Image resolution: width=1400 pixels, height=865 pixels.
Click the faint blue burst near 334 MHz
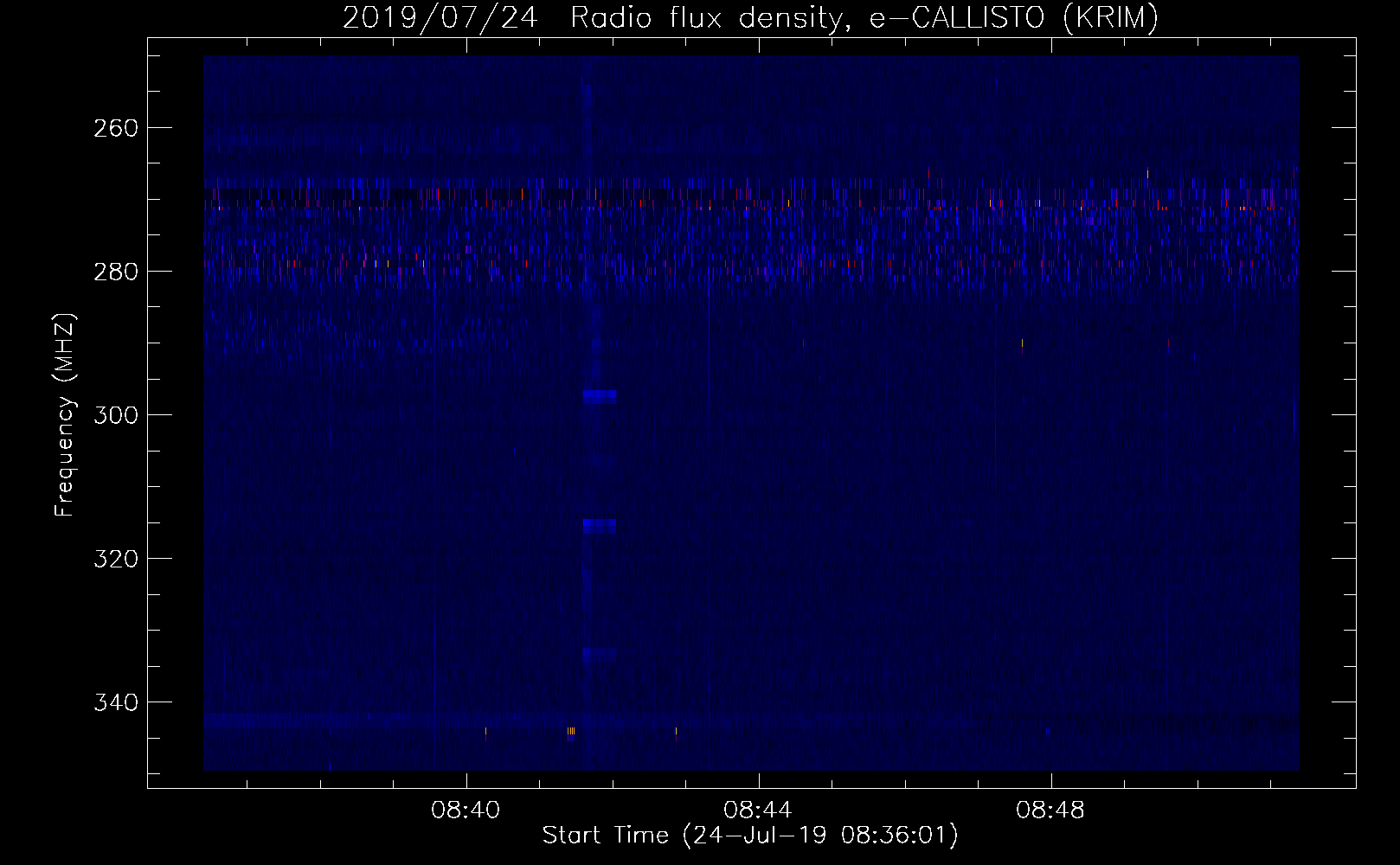600,655
